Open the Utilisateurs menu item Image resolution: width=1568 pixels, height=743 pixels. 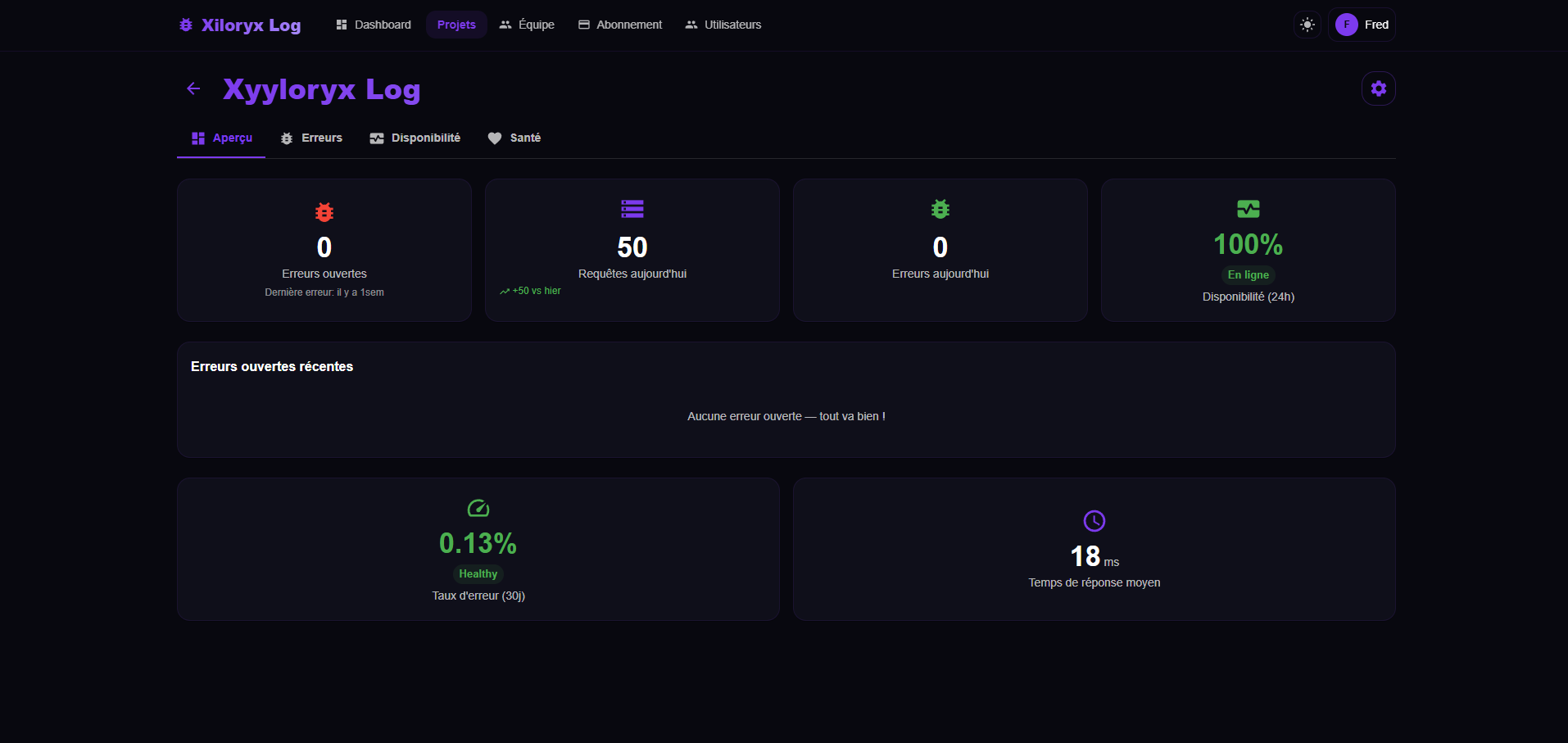click(723, 25)
